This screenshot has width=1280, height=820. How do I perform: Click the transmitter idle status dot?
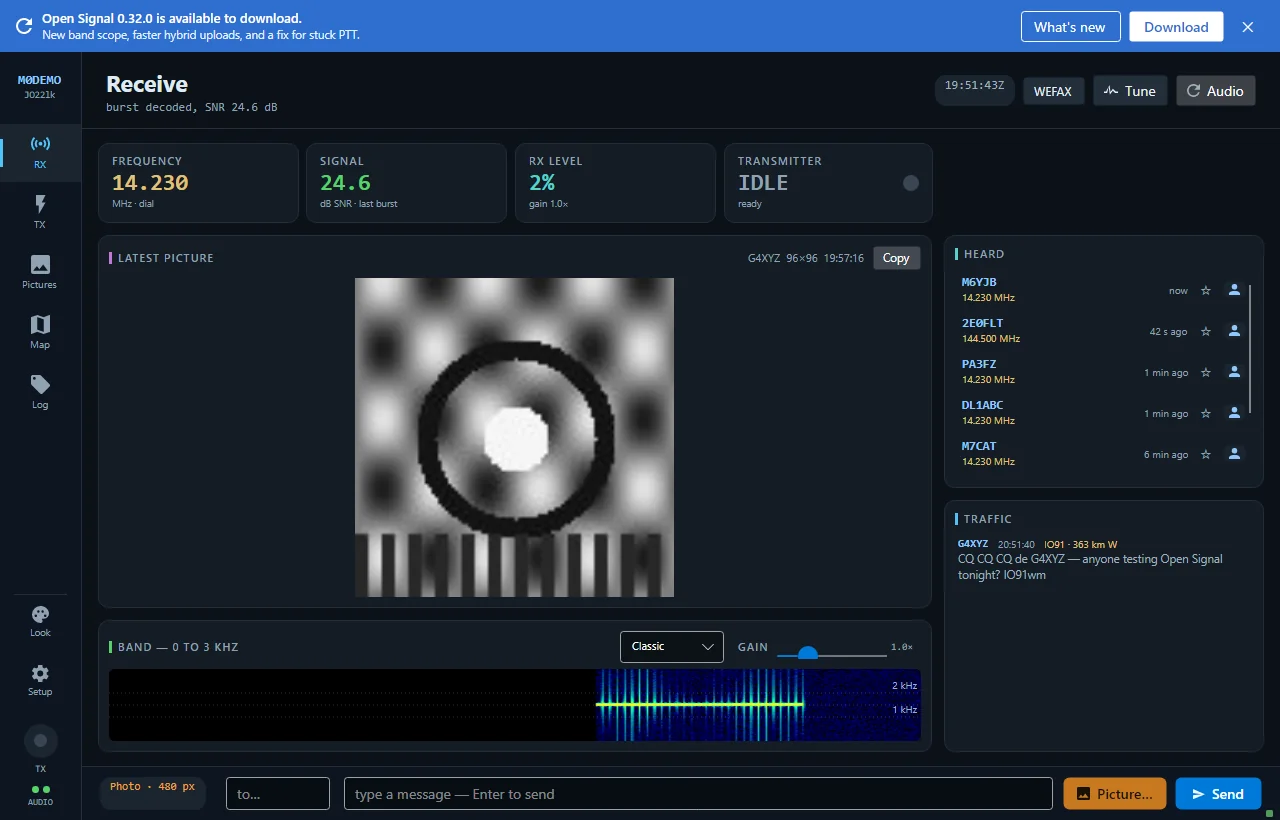910,183
